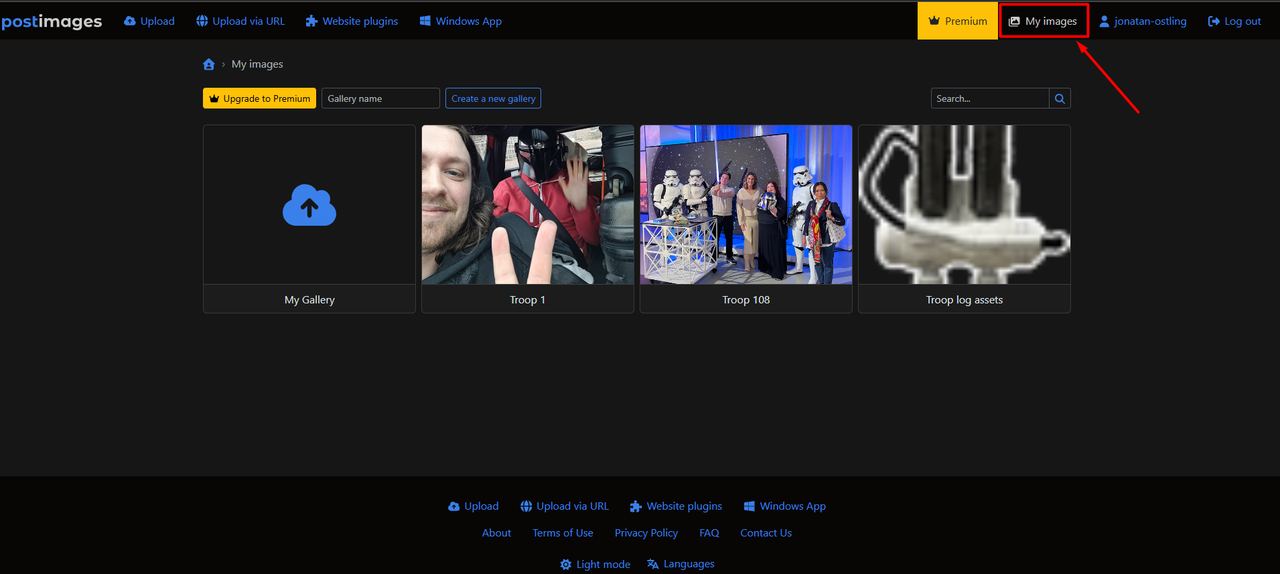The width and height of the screenshot is (1280, 574).
Task: Open Contact Us footer link
Action: [766, 533]
